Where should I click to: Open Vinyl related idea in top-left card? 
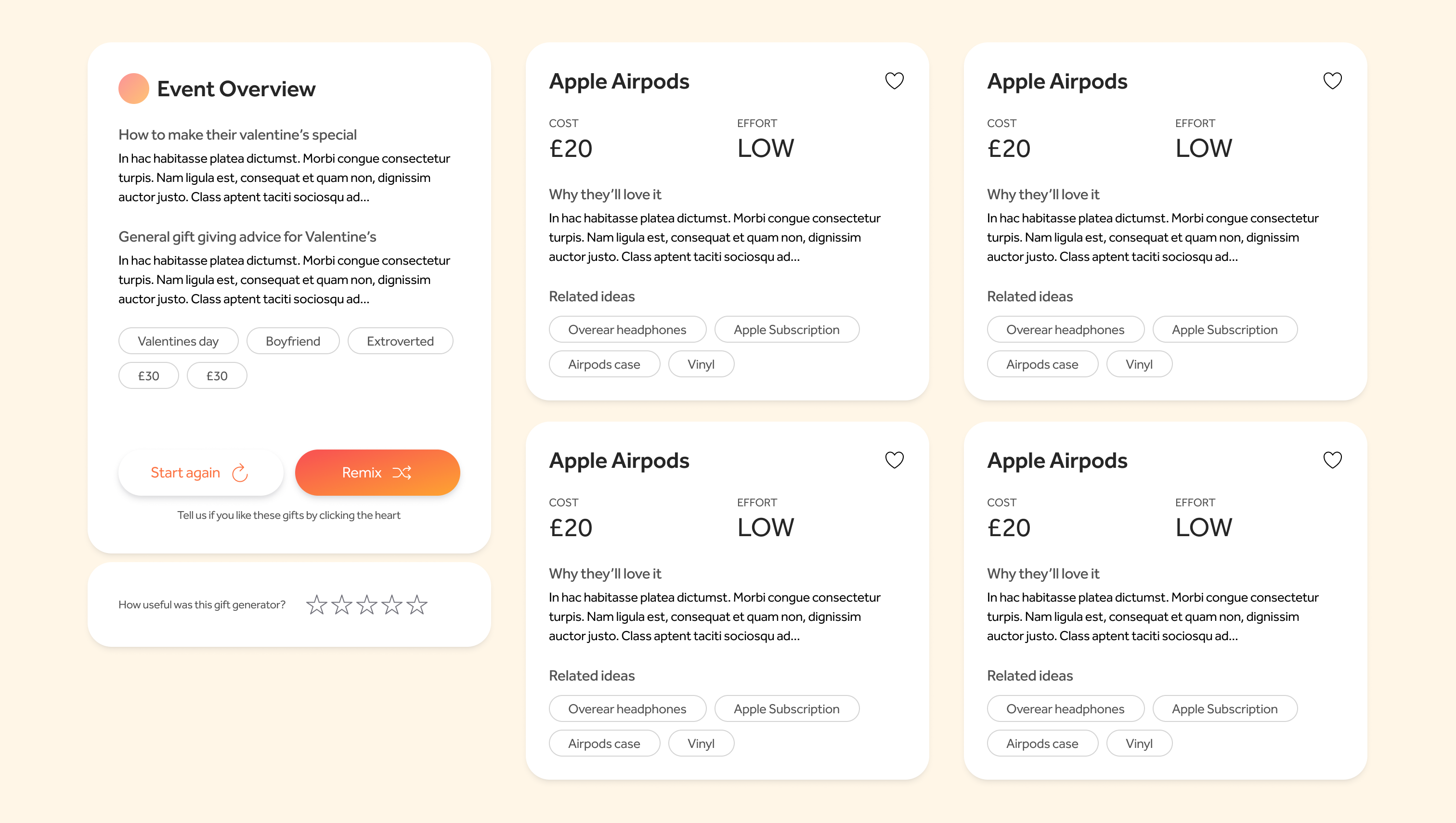coord(701,365)
